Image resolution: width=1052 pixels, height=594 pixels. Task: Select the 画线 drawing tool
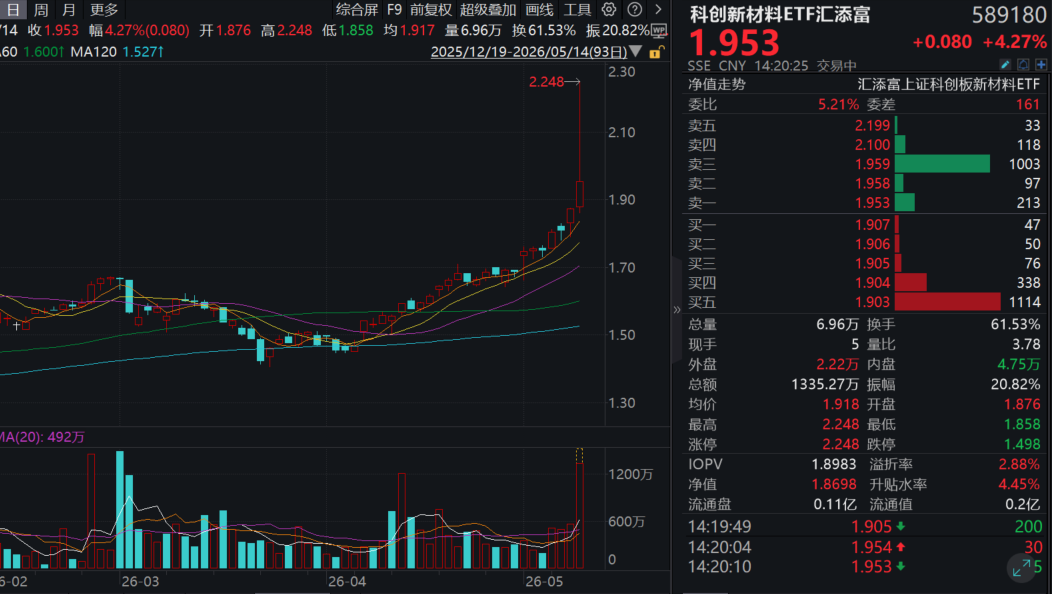[x=539, y=9]
